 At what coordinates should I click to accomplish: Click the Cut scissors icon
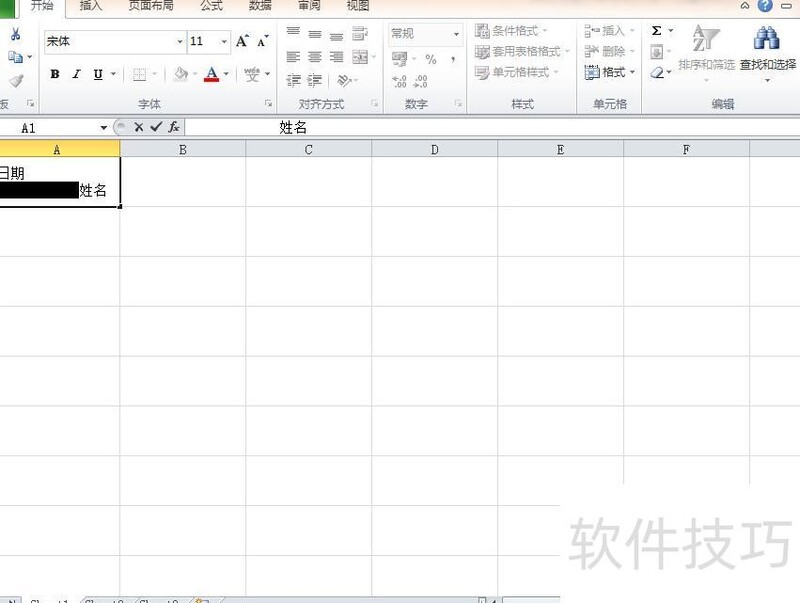(15, 34)
